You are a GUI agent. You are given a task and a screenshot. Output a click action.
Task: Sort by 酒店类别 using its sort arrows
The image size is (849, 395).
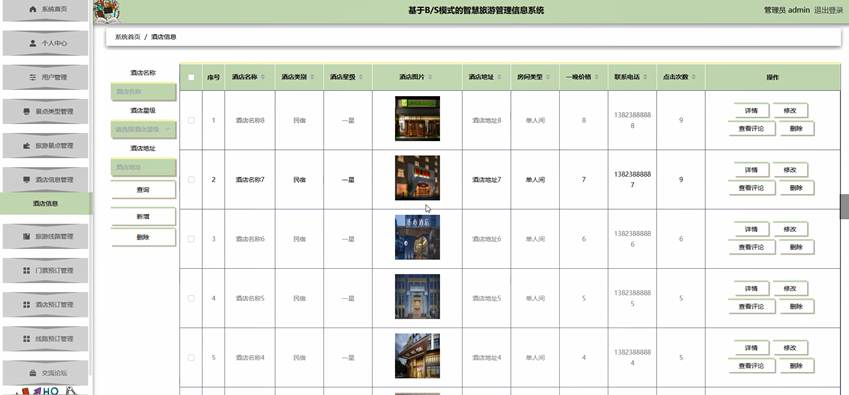pyautogui.click(x=312, y=77)
